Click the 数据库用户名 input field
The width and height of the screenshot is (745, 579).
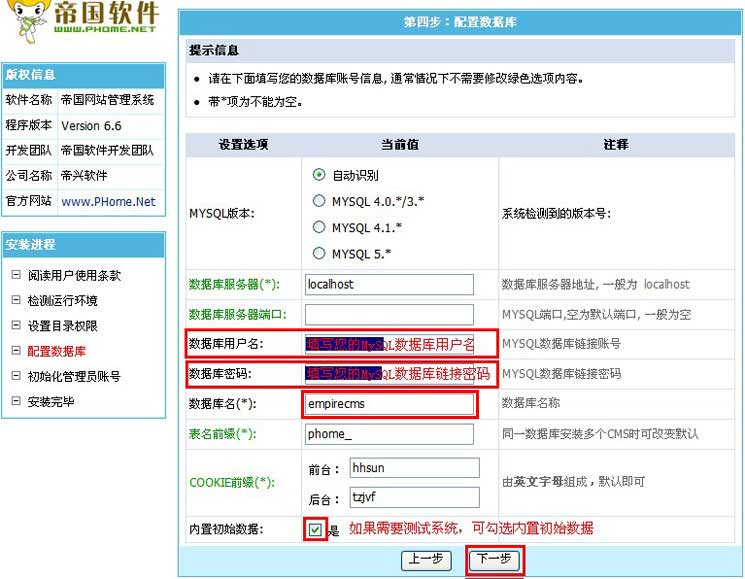point(389,344)
